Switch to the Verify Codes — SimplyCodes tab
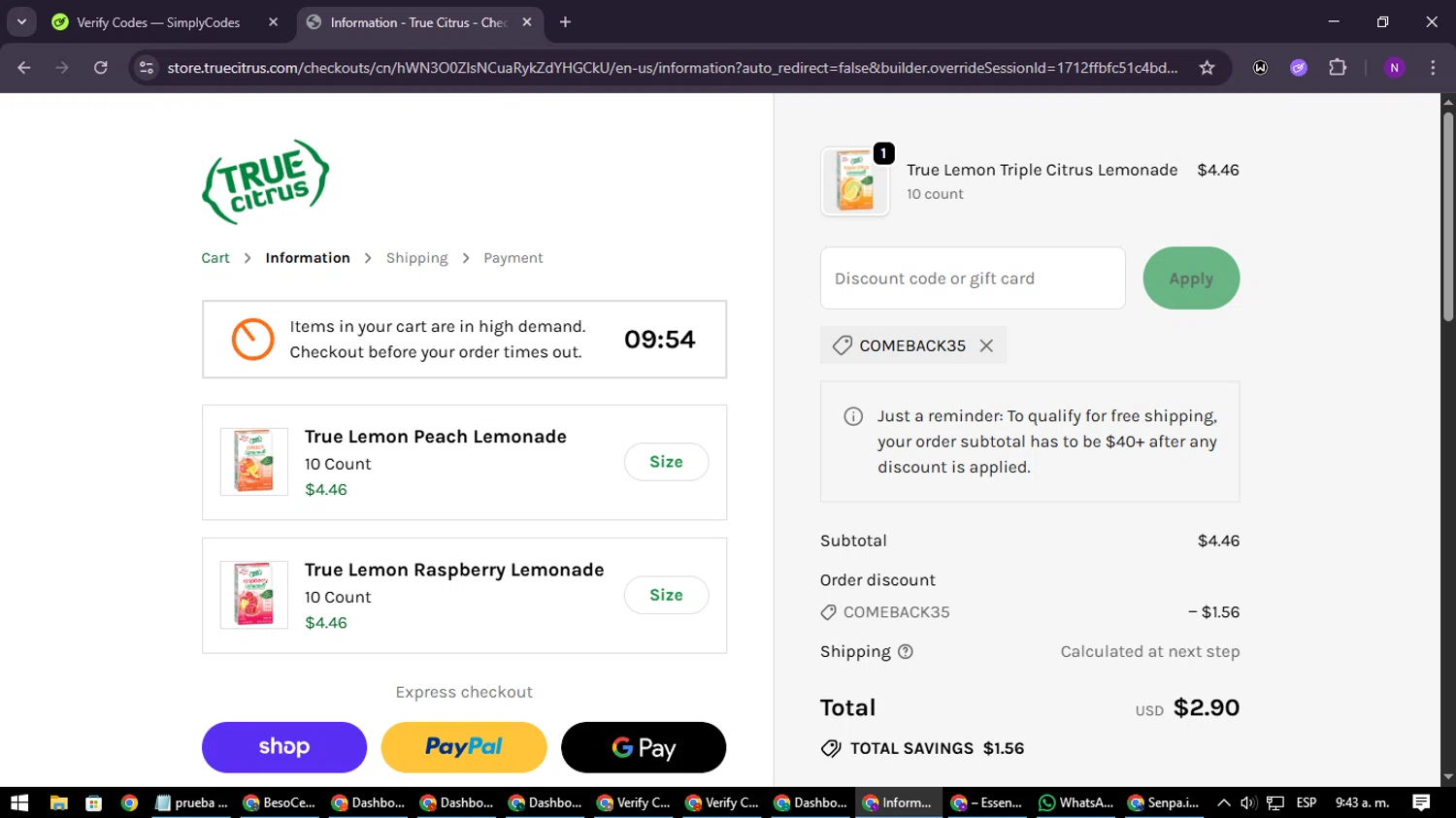The width and height of the screenshot is (1456, 818). click(x=158, y=22)
